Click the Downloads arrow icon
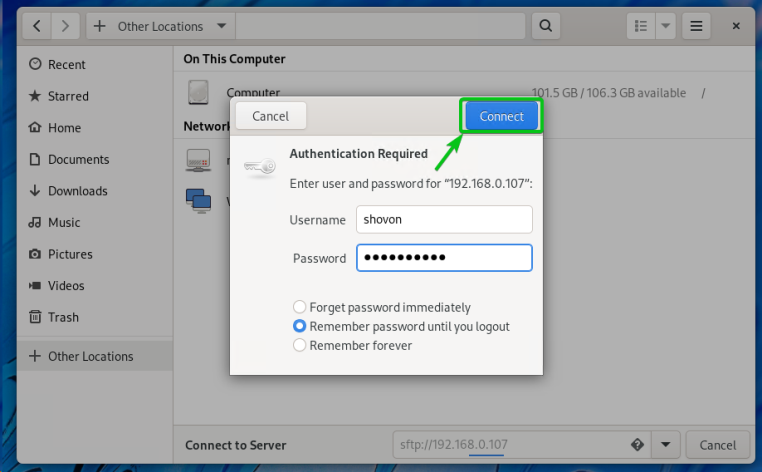 pyautogui.click(x=35, y=191)
